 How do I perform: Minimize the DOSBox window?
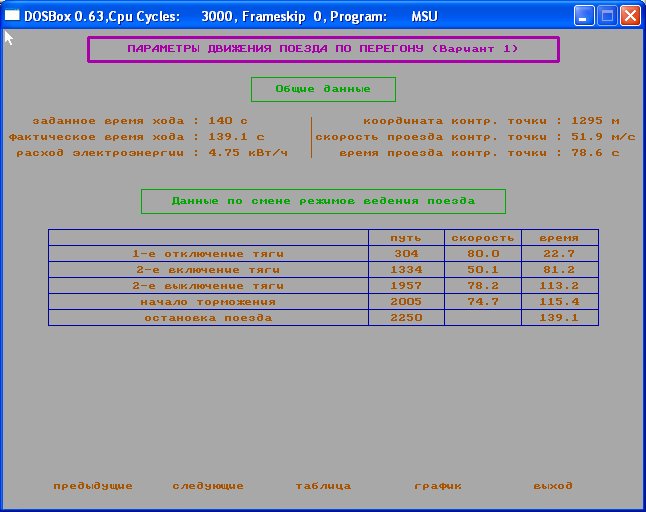pos(584,16)
